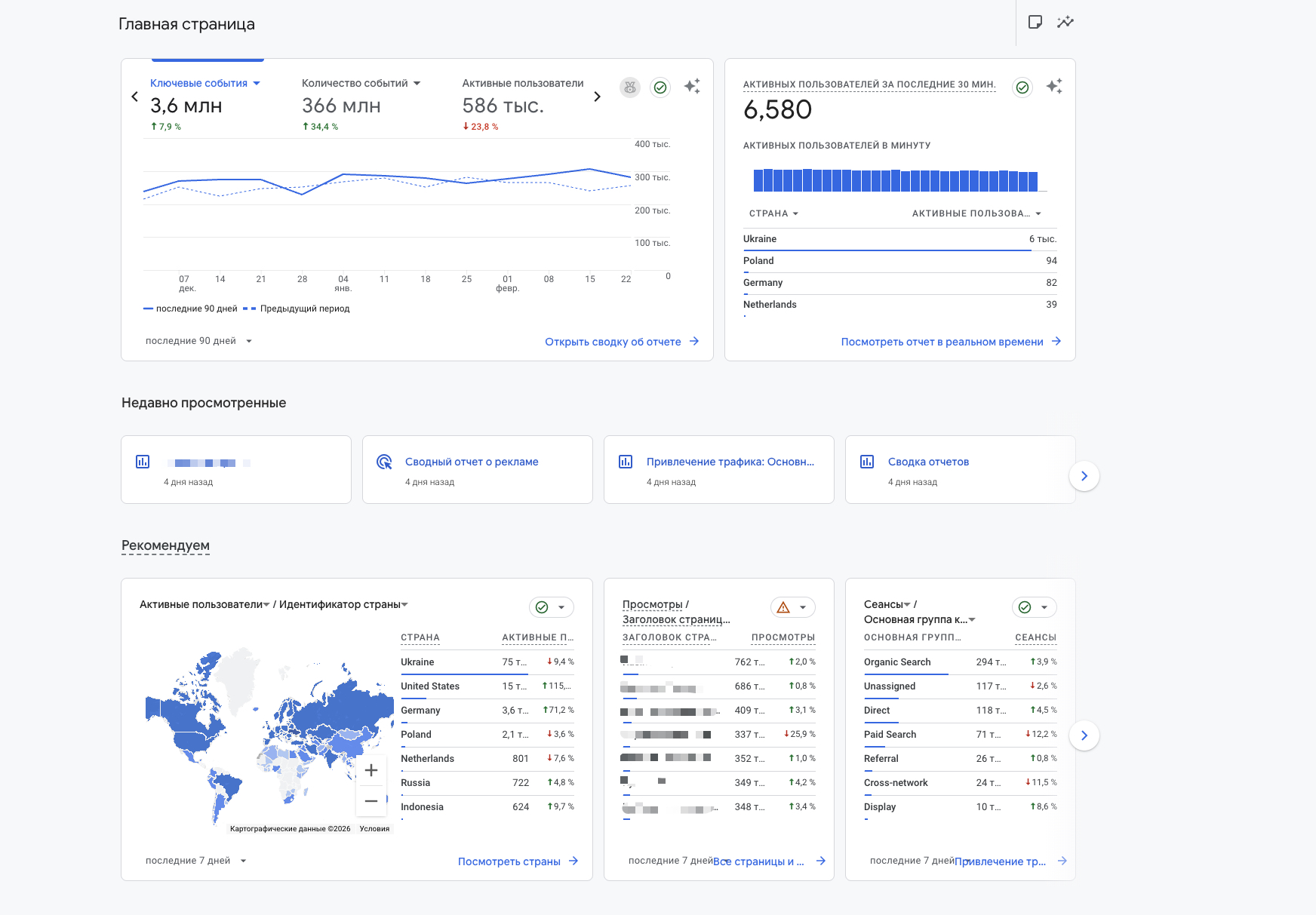Image resolution: width=1316 pixels, height=915 pixels.
Task: Expand the 'последние 90 дней' date range dropdown
Action: (x=198, y=341)
